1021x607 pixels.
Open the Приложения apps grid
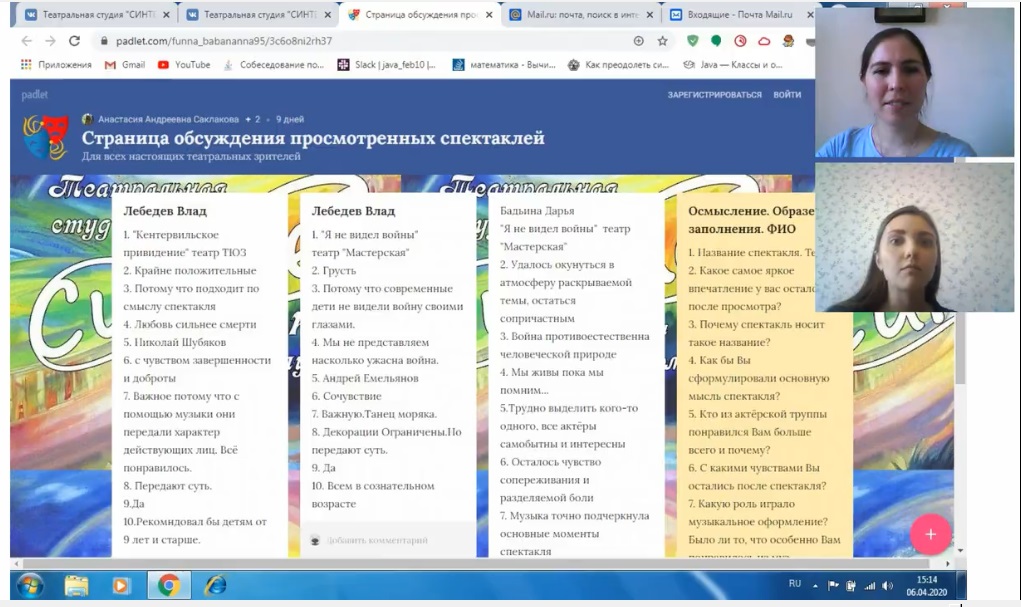click(x=56, y=64)
